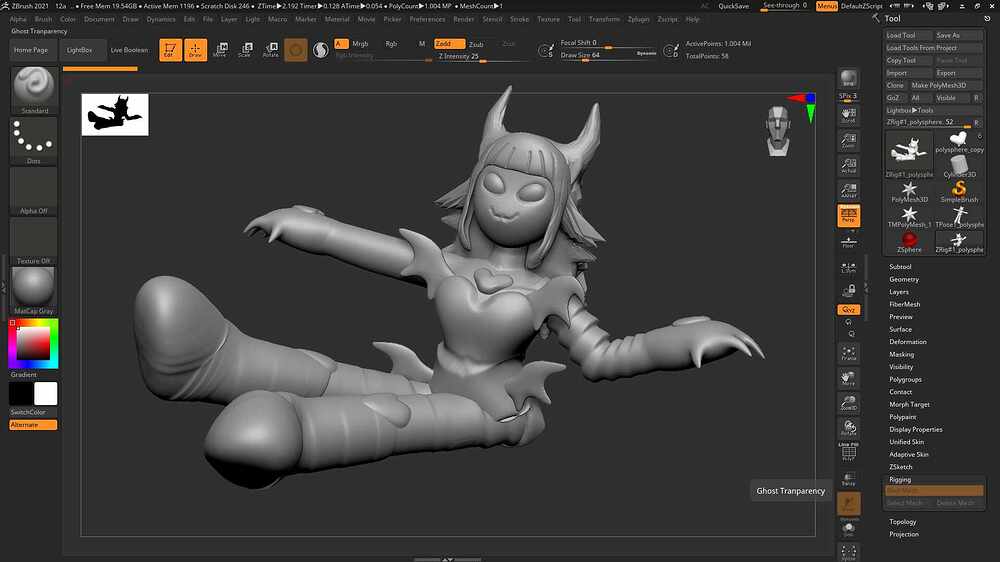This screenshot has width=1000, height=562.
Task: Click the L.Sym local symmetry icon
Action: (x=848, y=269)
